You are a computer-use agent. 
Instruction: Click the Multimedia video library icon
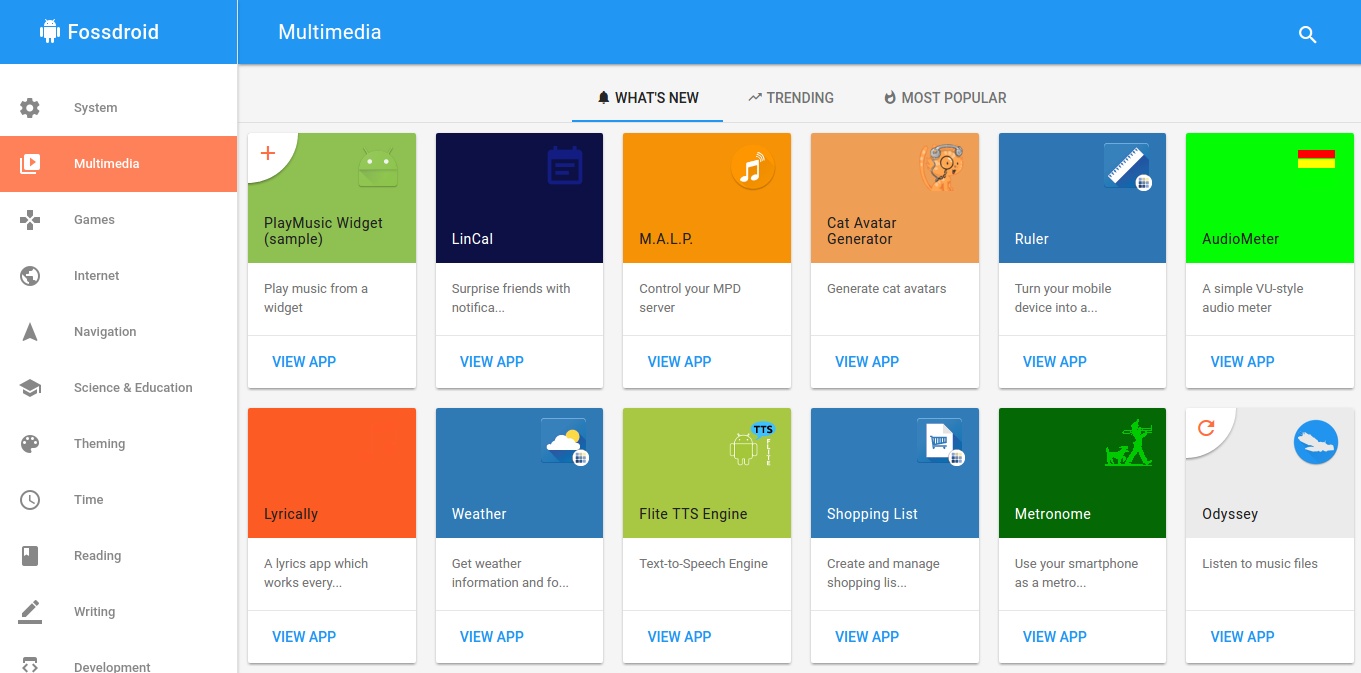click(x=30, y=164)
